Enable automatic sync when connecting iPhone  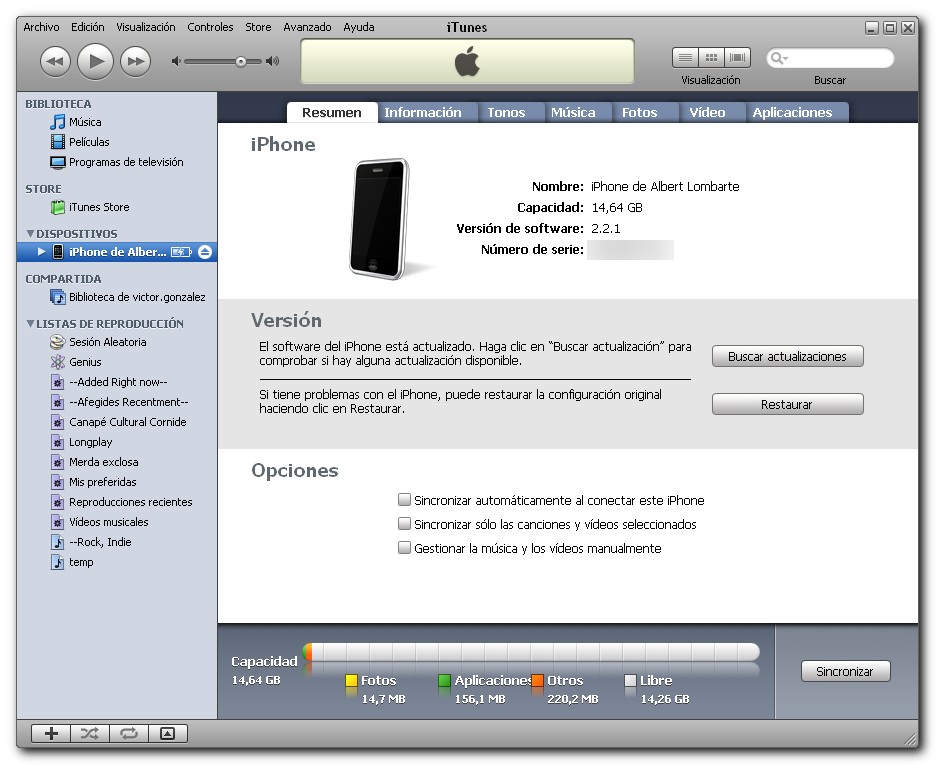click(404, 499)
